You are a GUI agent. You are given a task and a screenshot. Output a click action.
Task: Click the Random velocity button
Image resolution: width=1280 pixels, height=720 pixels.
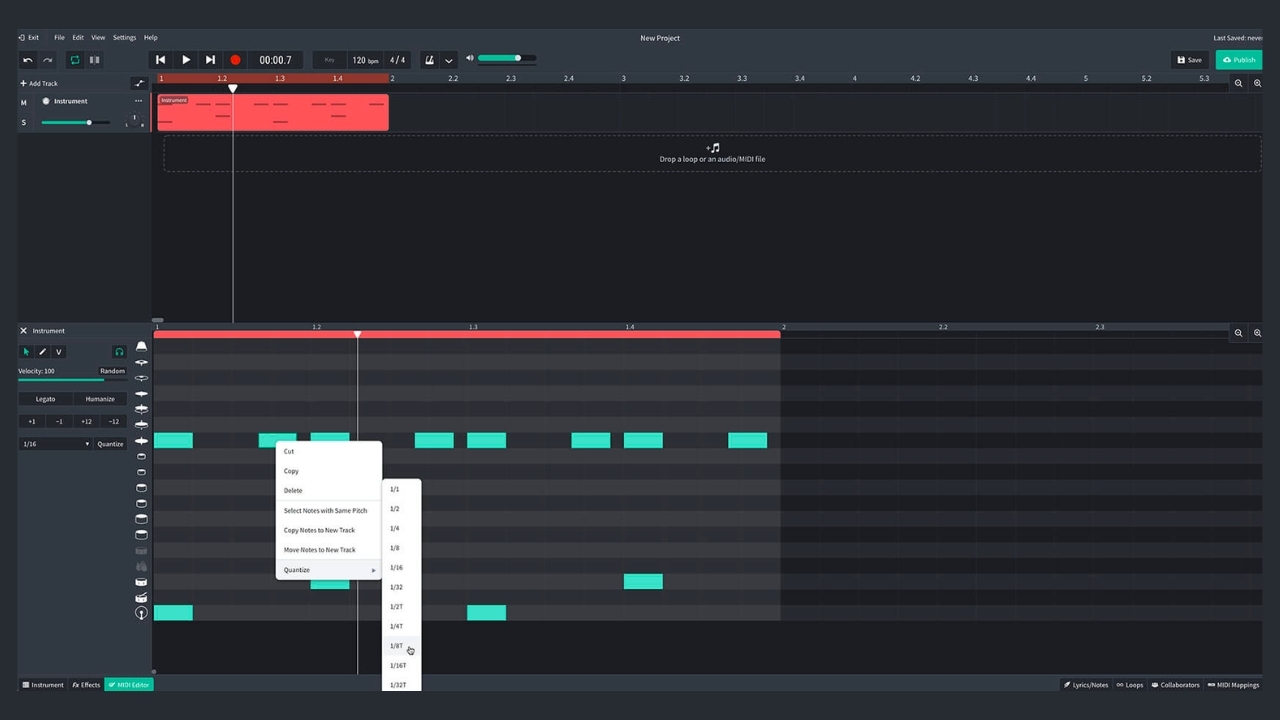pyautogui.click(x=112, y=371)
